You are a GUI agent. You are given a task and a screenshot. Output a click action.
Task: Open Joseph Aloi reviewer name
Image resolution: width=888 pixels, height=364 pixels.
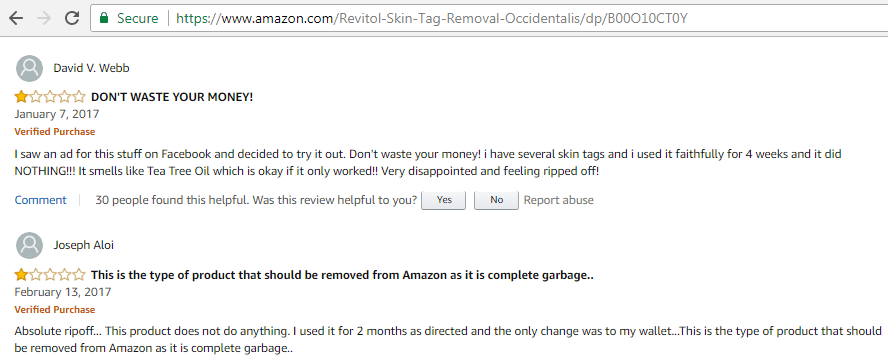[x=84, y=245]
